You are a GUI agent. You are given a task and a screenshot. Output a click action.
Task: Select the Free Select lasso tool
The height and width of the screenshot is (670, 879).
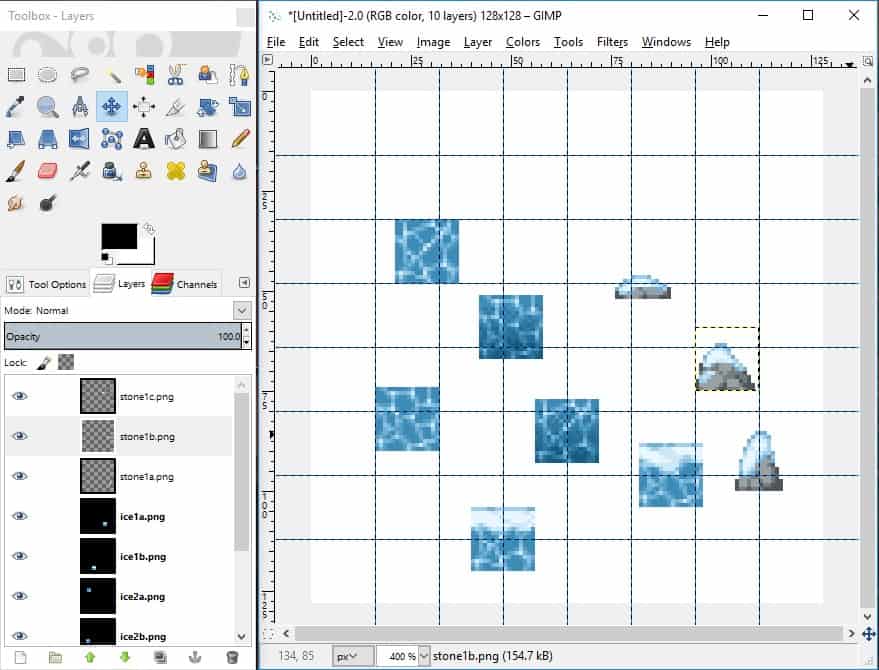point(80,75)
